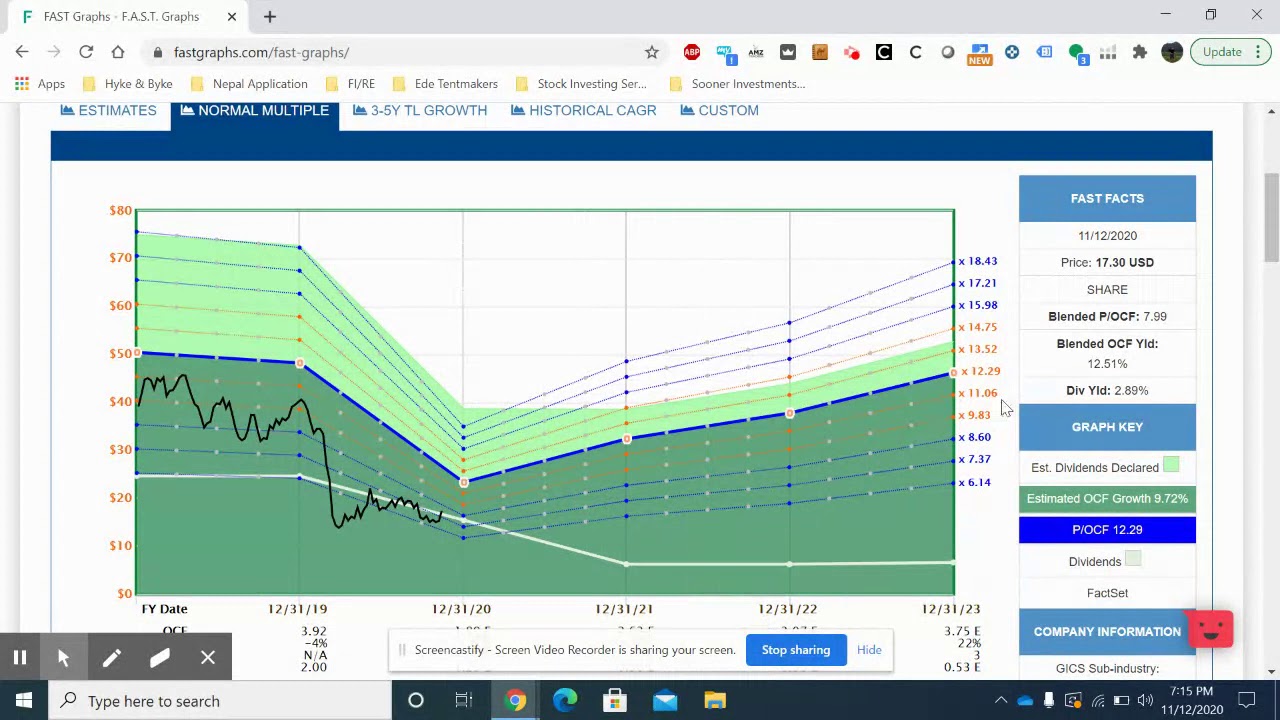Click the red Screencastify webcam bubble
This screenshot has height=720, width=1280.
1211,629
